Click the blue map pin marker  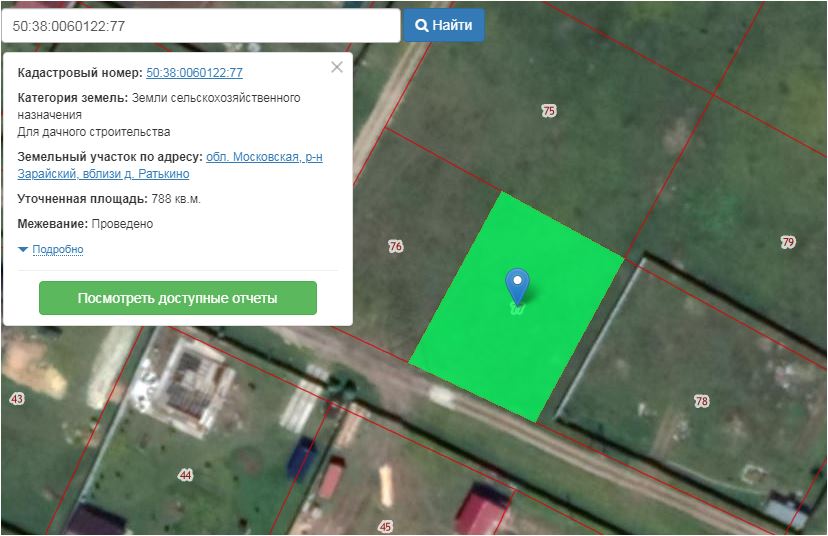point(517,286)
